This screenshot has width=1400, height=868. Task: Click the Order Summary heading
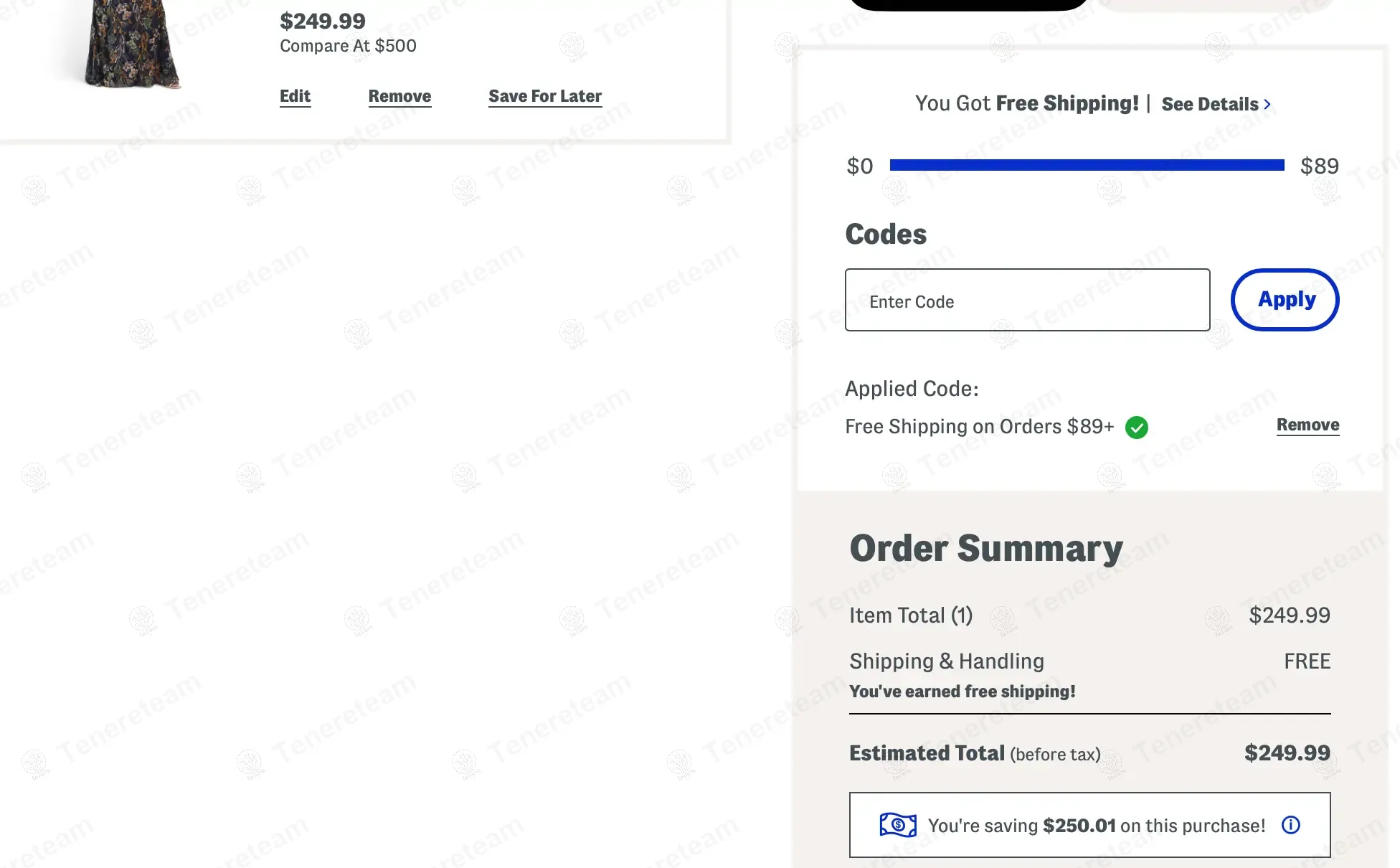[x=986, y=549]
